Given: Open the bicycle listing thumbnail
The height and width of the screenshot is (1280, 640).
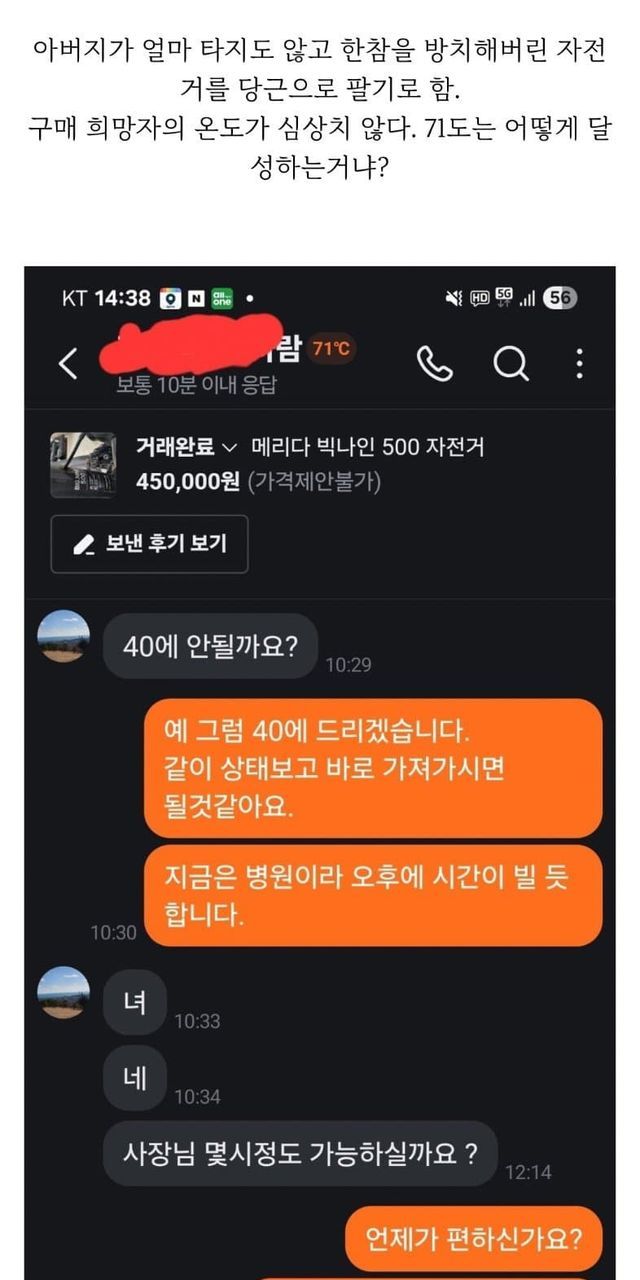Looking at the screenshot, I should click(x=82, y=465).
